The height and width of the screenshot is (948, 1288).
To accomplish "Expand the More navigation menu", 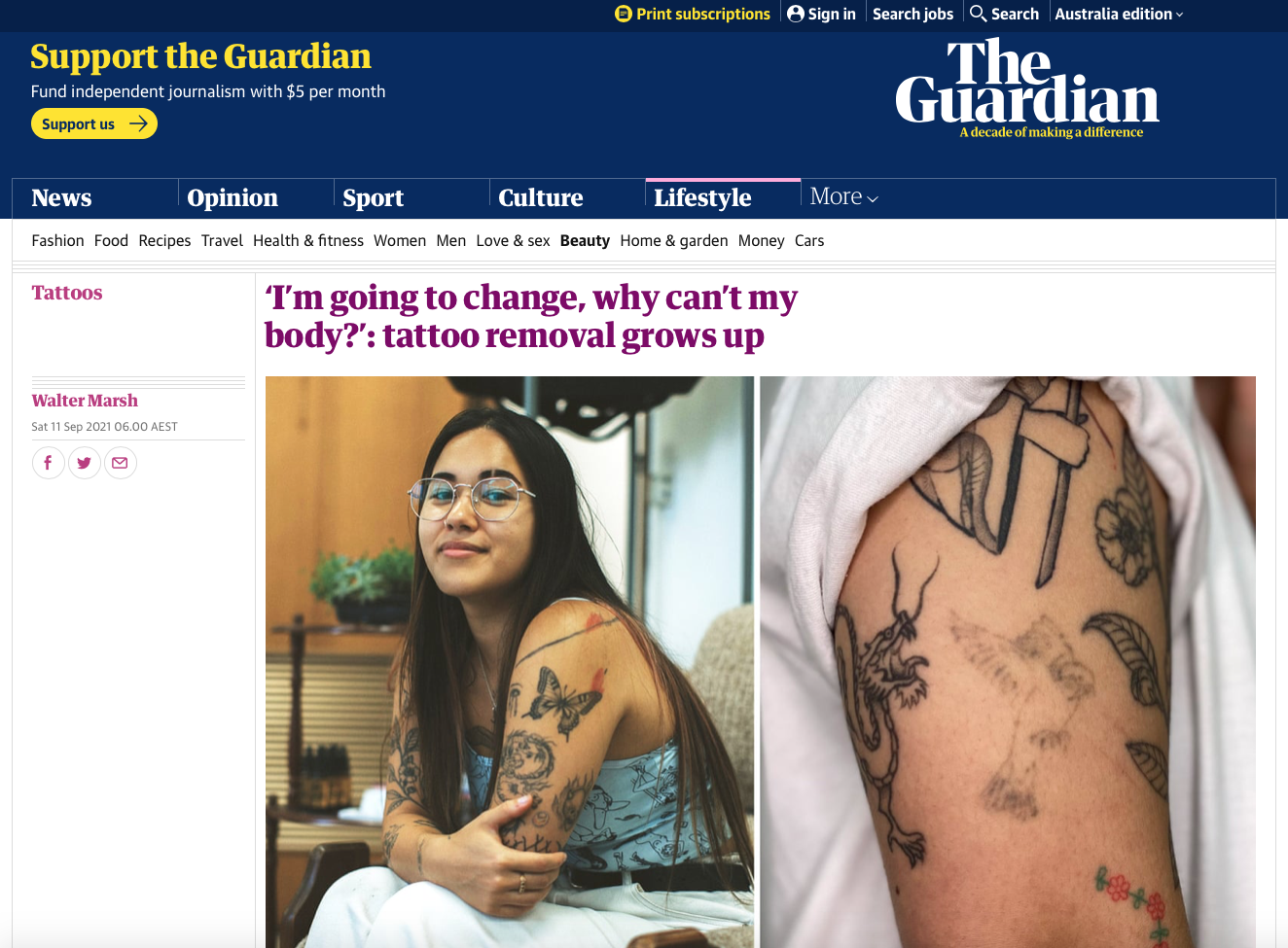I will pos(843,197).
